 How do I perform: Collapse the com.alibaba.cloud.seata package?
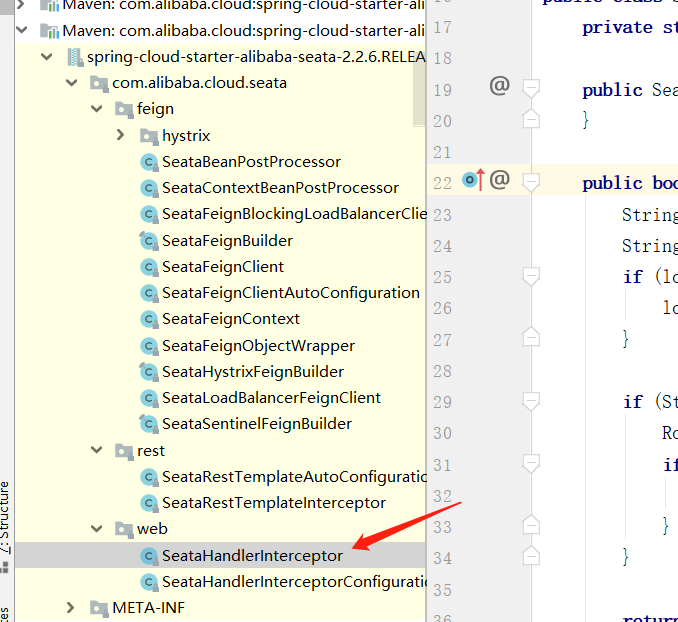click(71, 83)
